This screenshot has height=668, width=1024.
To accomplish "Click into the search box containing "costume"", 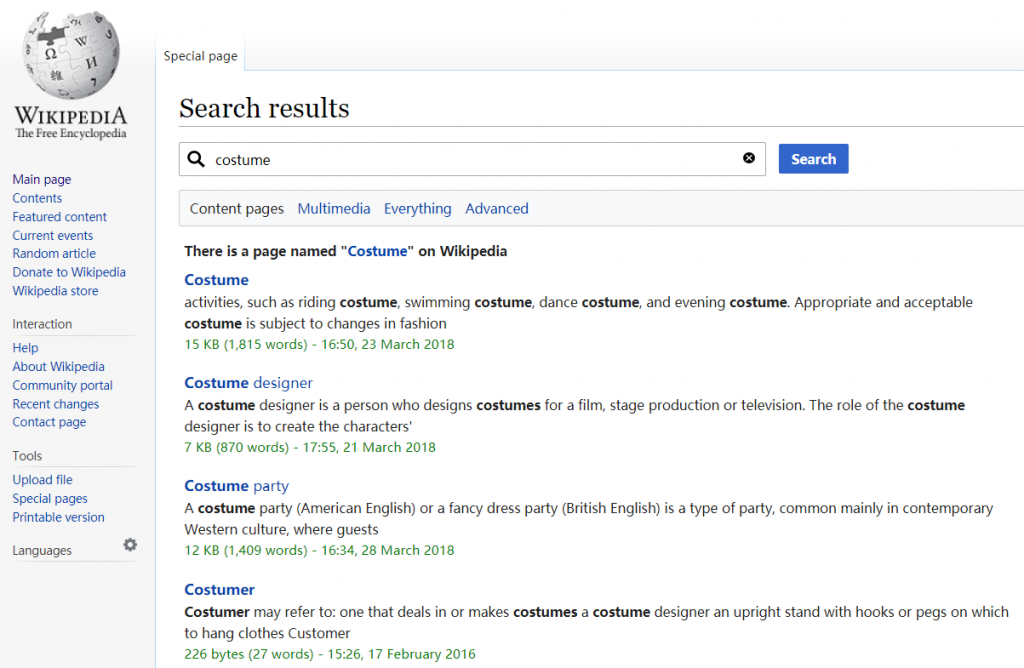I will (470, 159).
